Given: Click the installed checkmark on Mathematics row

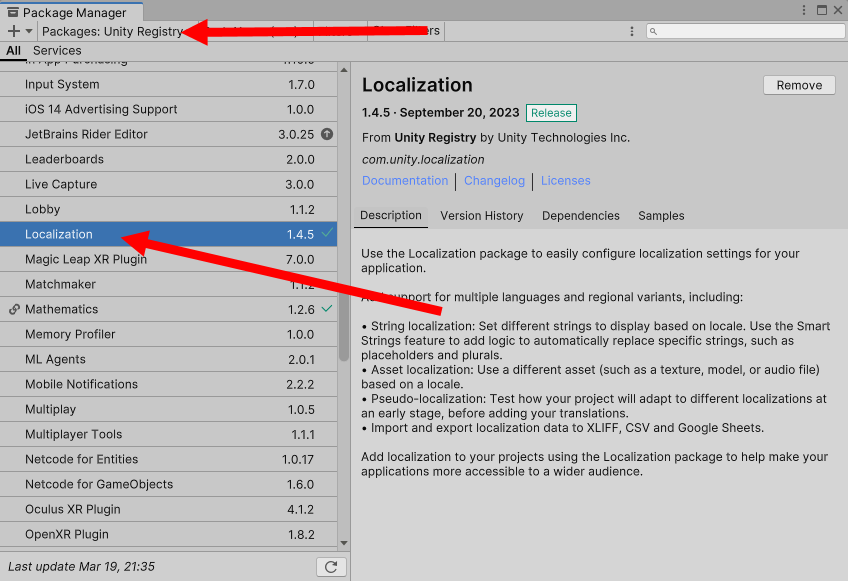Looking at the screenshot, I should coord(327,308).
